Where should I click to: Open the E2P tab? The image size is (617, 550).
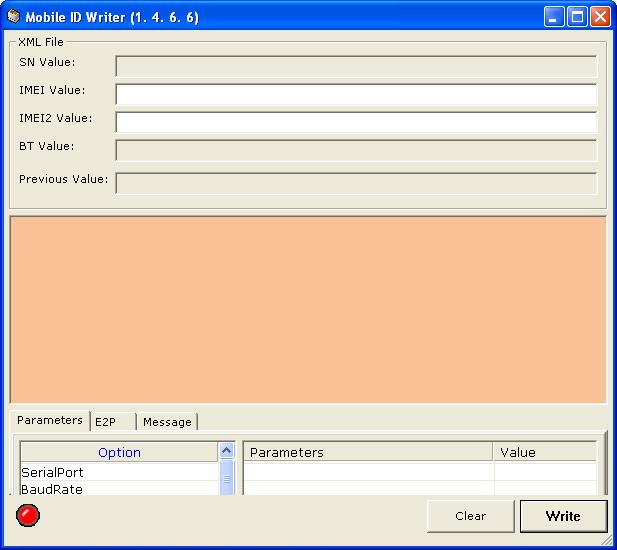click(113, 422)
